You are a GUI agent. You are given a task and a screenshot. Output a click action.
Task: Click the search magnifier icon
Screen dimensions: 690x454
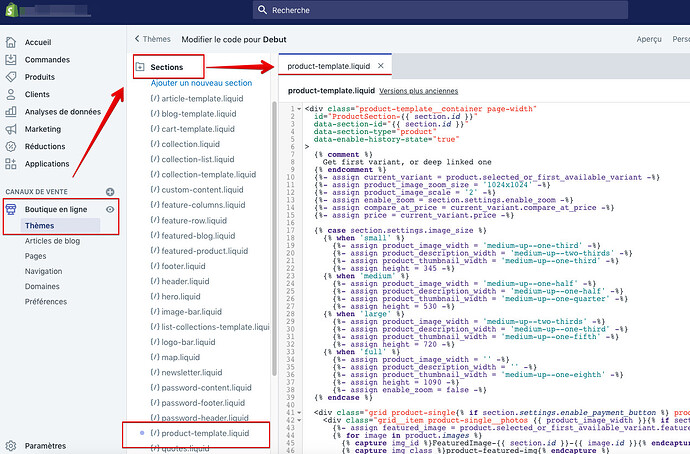(262, 10)
